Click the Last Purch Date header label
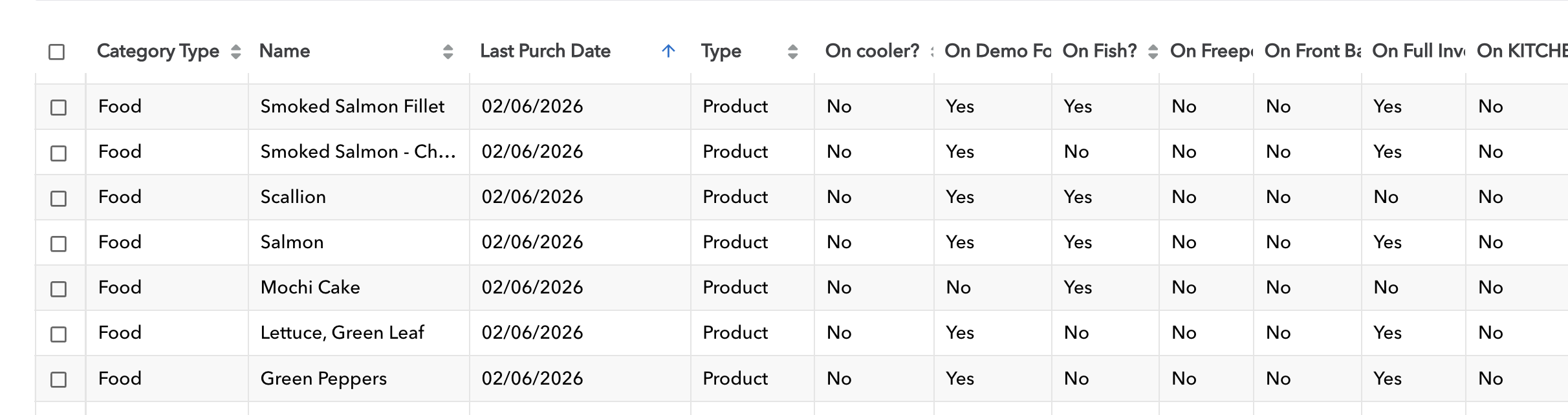 click(x=545, y=51)
